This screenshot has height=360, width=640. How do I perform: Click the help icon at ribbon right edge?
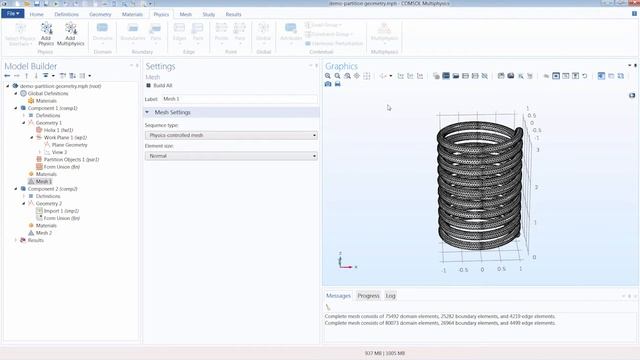tap(634, 13)
